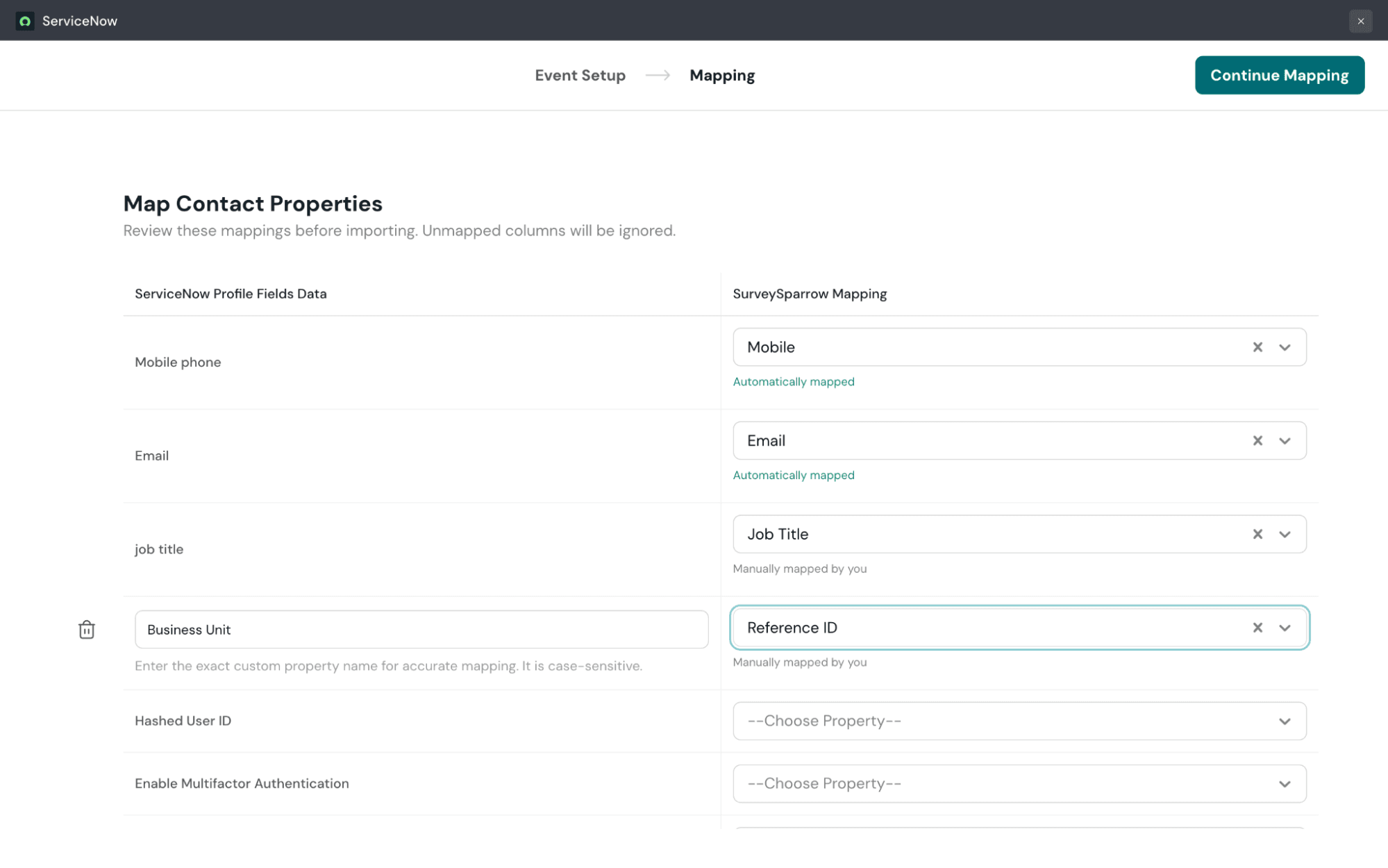Click Automatically mapped note under Mobile
The height and width of the screenshot is (868, 1388).
[794, 382]
